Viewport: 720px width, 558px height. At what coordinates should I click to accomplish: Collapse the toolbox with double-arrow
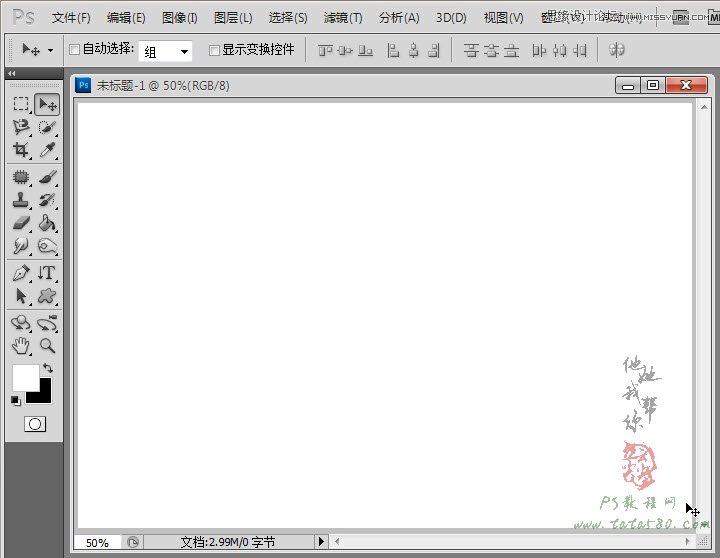12,73
